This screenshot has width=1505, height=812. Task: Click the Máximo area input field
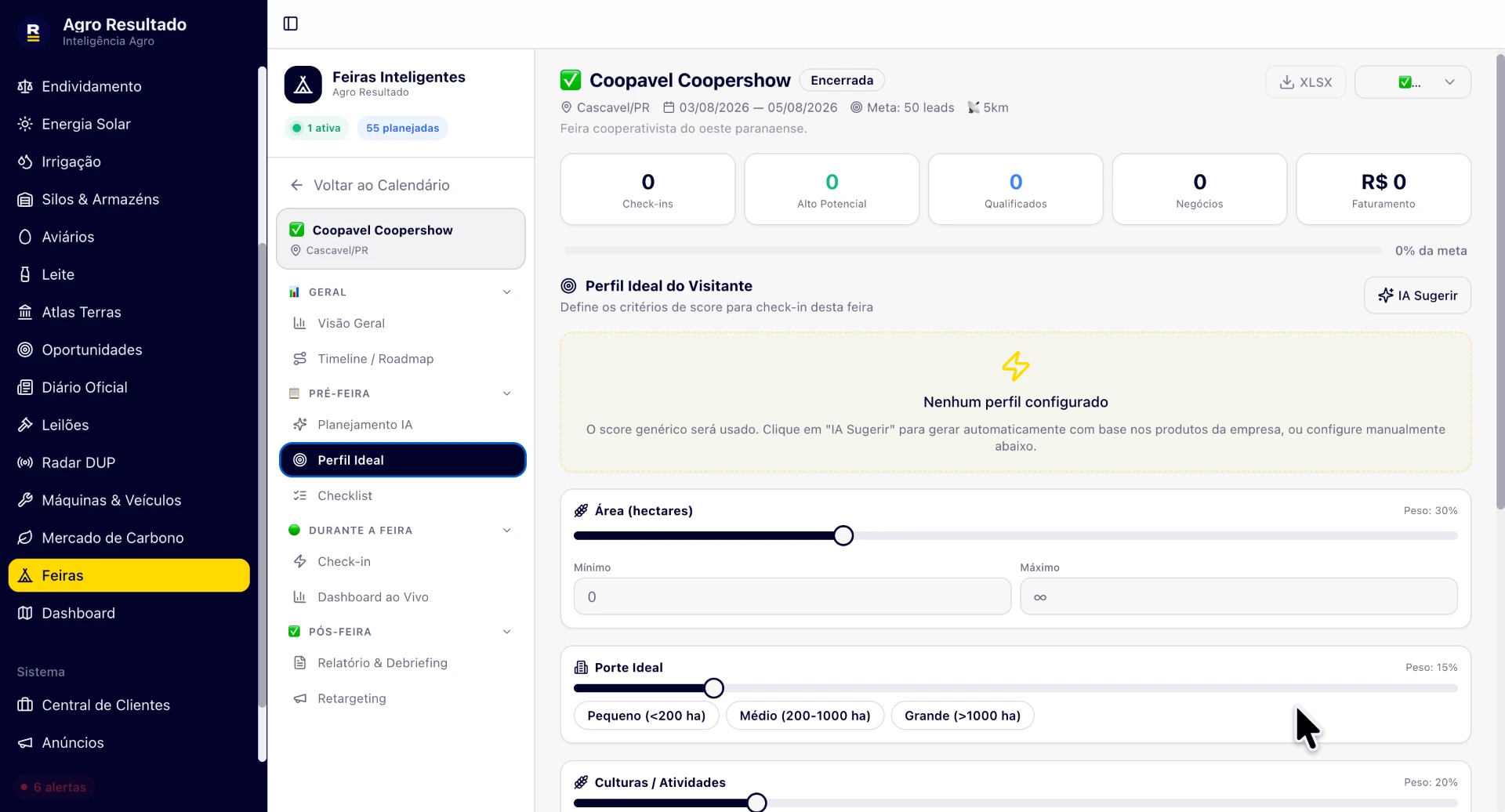[x=1238, y=596]
